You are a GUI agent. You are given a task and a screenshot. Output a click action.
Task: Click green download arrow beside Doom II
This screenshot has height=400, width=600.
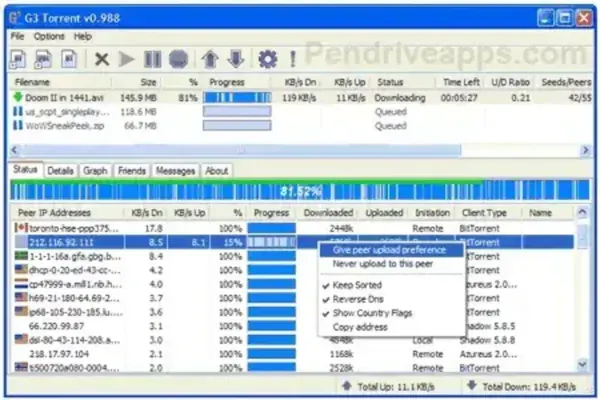pos(18,97)
